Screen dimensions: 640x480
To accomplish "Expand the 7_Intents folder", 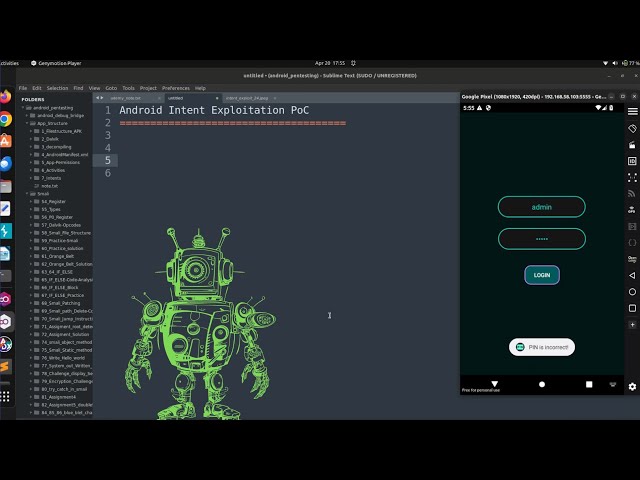I will 31,178.
